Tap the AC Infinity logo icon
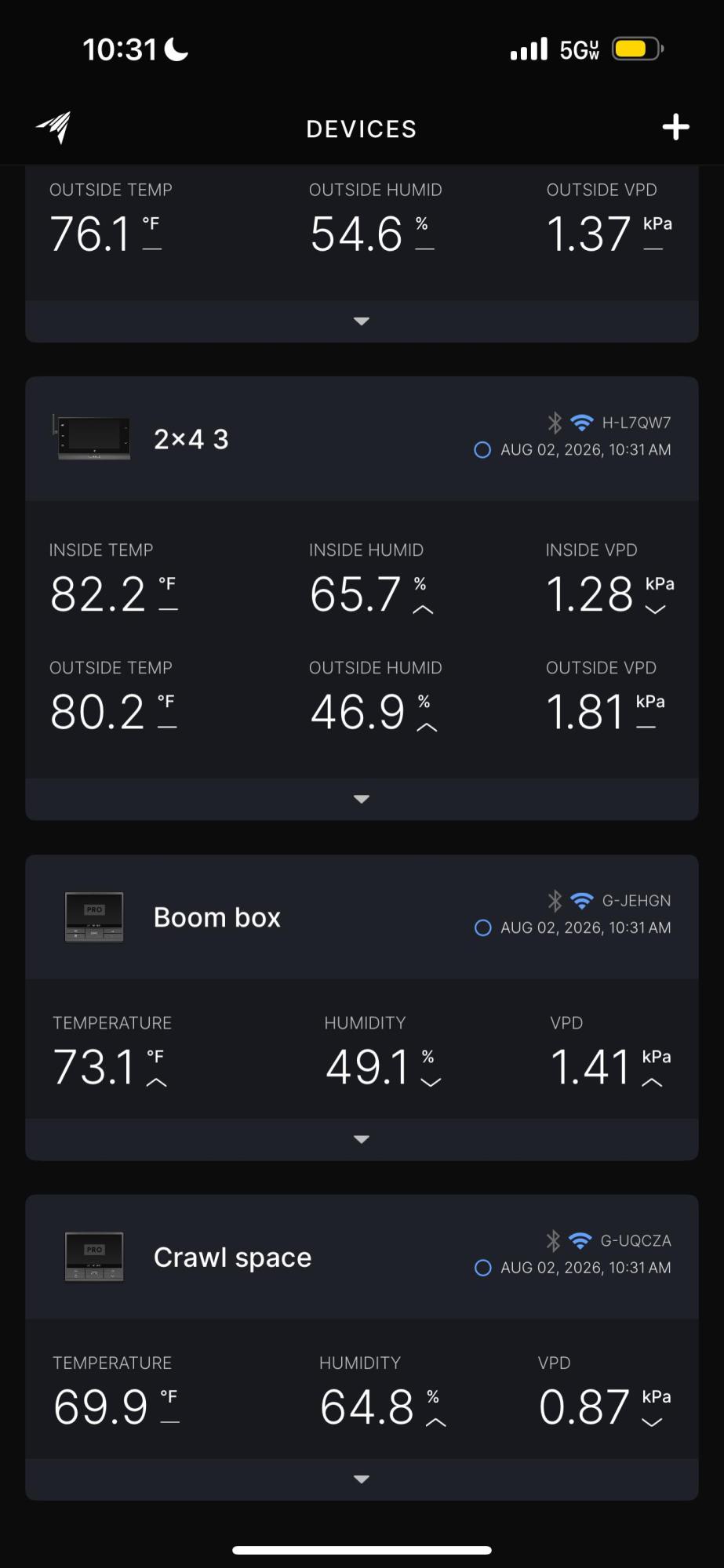The image size is (724, 1568). tap(54, 127)
